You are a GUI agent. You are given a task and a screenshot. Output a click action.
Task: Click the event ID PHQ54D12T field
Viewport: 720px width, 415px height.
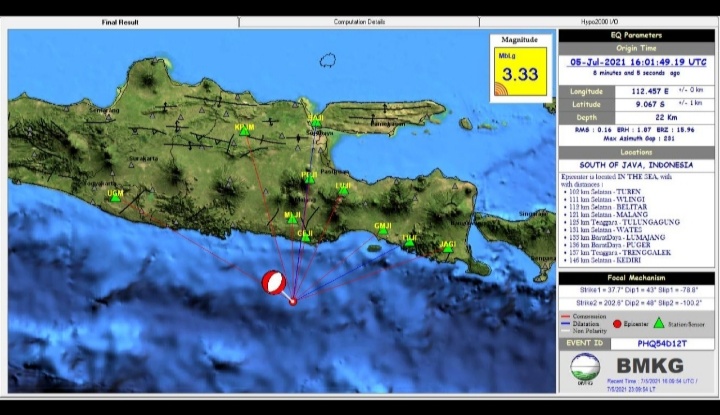(662, 343)
